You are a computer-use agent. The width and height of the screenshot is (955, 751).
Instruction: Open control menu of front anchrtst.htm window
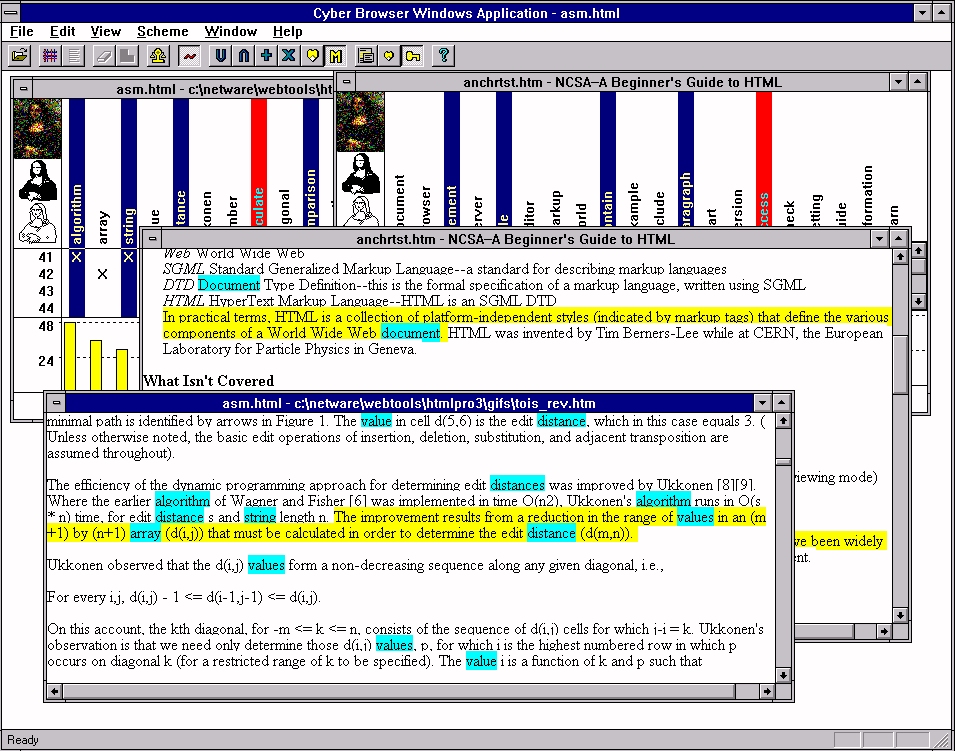153,239
